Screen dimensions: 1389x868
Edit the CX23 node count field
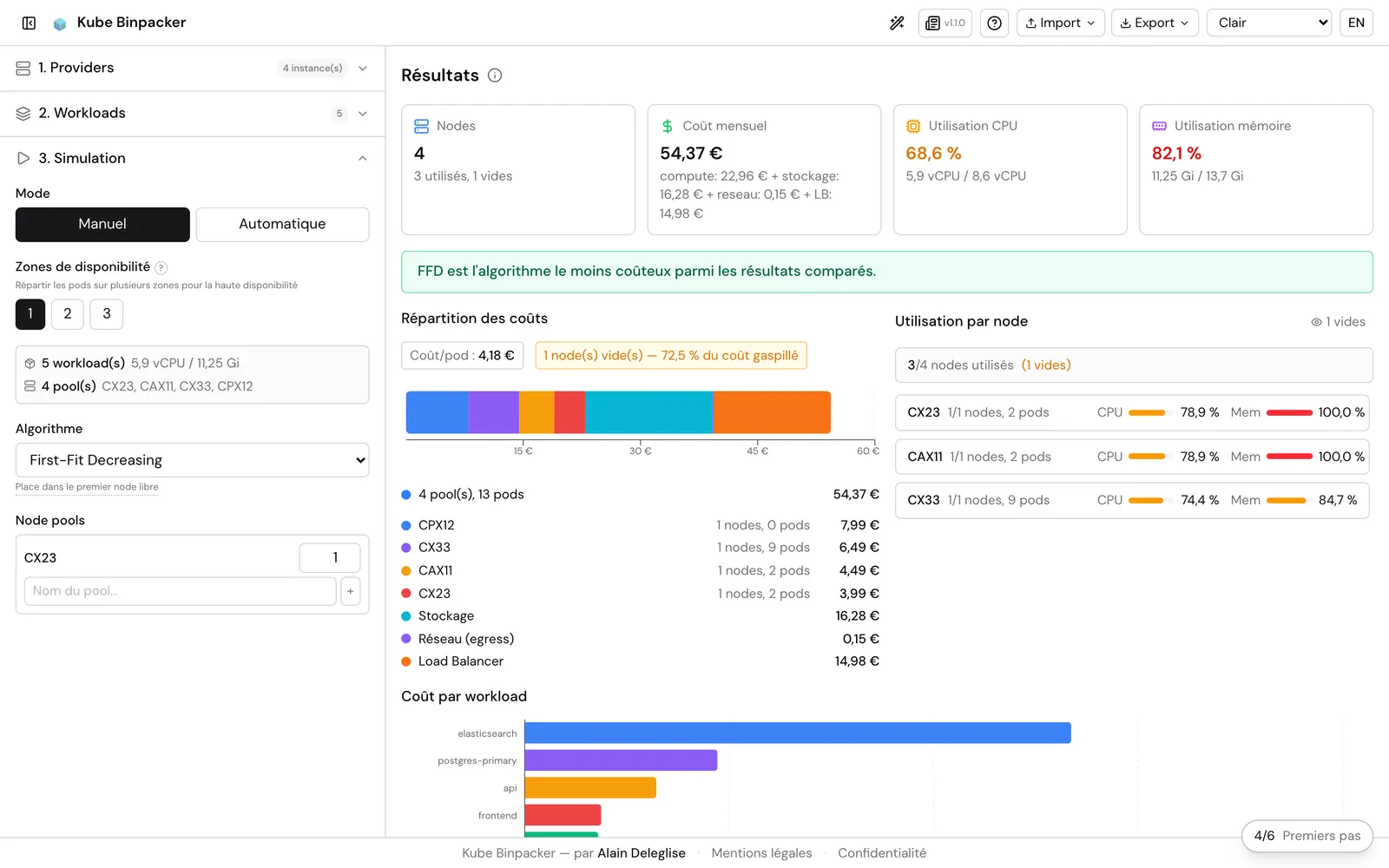click(330, 558)
